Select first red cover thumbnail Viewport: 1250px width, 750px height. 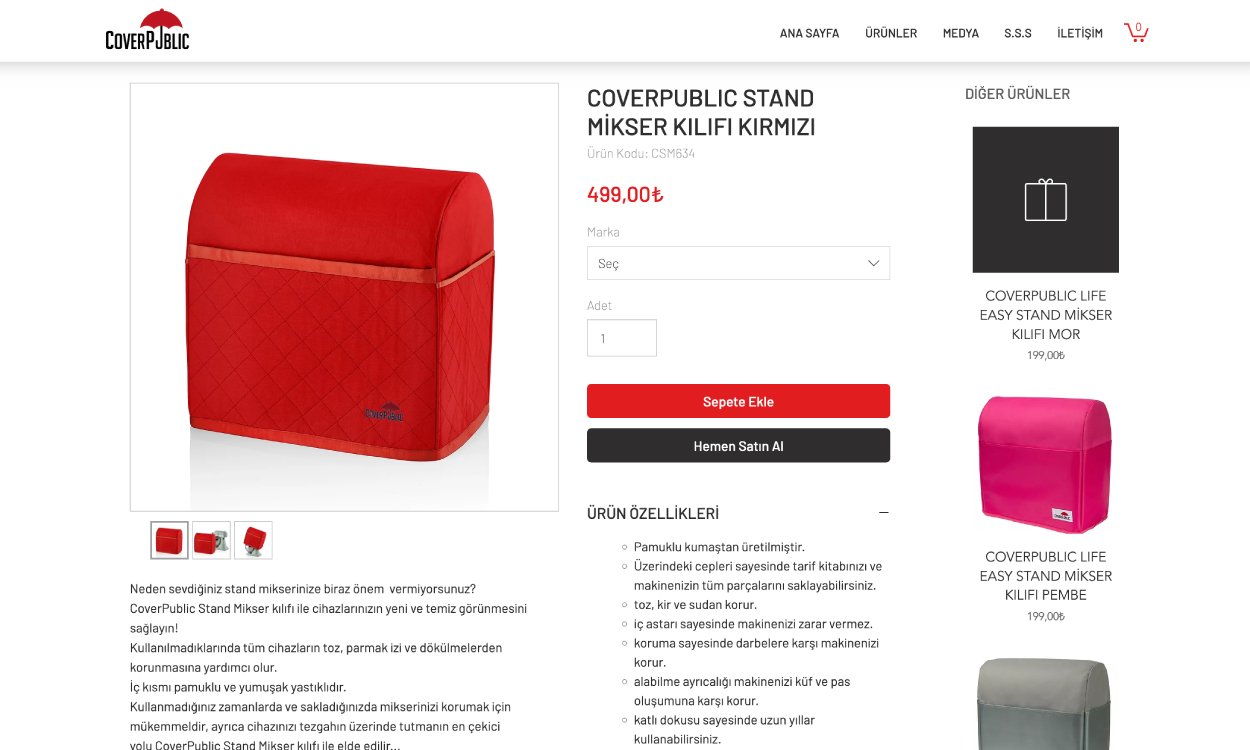(x=170, y=540)
